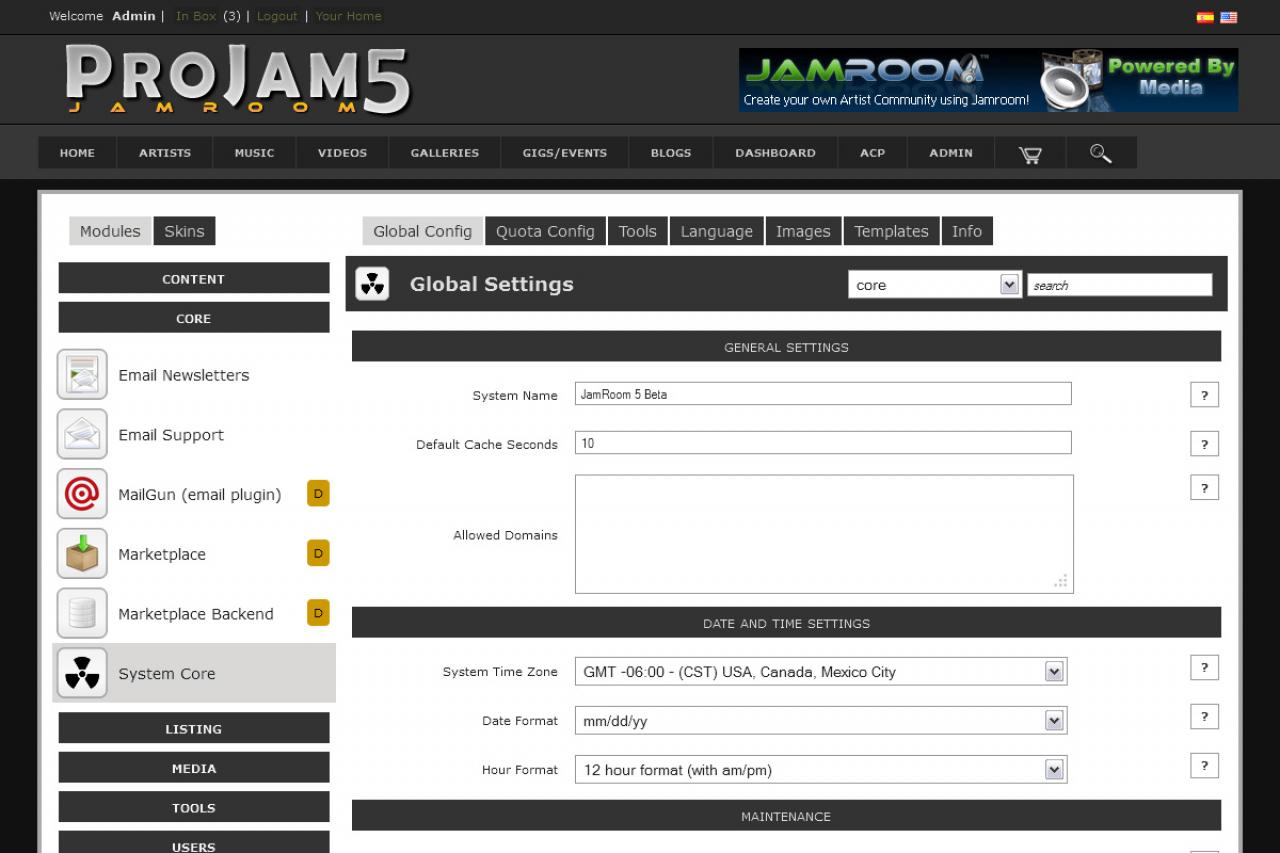
Task: Click the Global Settings radiation icon header
Action: (371, 283)
